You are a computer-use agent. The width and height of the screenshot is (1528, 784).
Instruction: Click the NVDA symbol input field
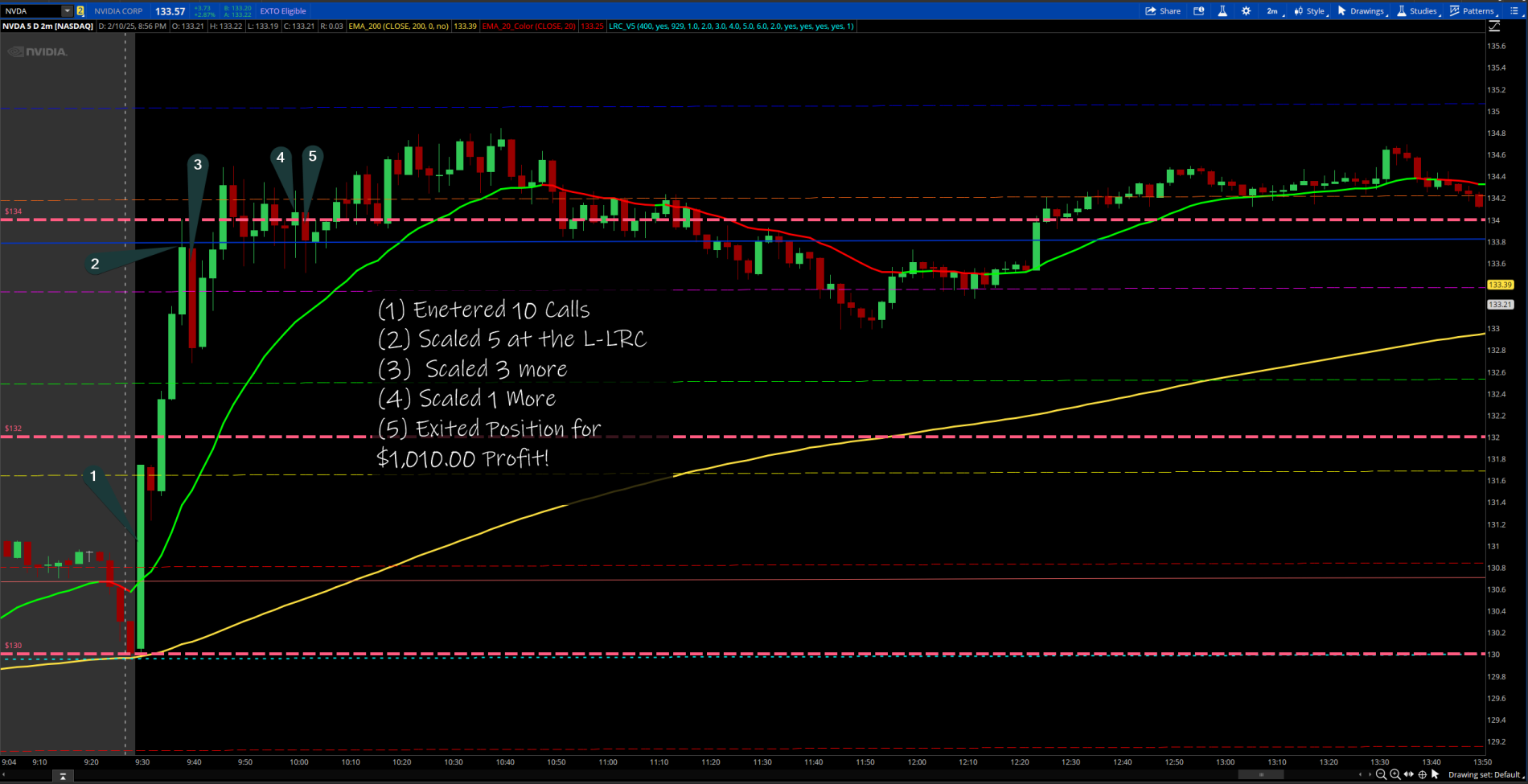pos(31,11)
